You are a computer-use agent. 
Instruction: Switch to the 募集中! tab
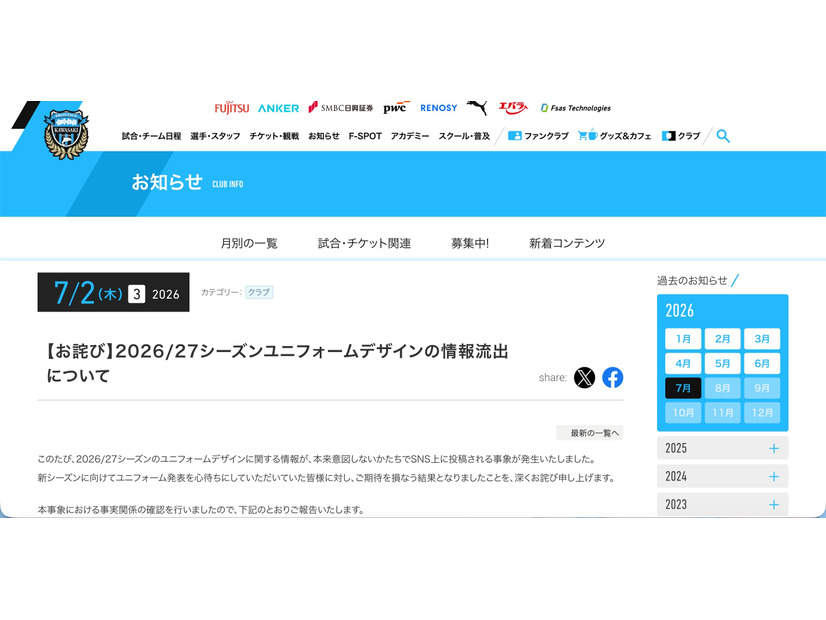[470, 243]
